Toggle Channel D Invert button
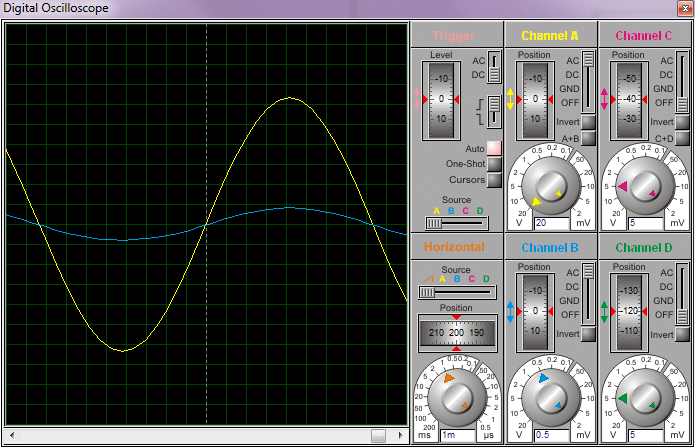This screenshot has height=448, width=695. click(682, 334)
